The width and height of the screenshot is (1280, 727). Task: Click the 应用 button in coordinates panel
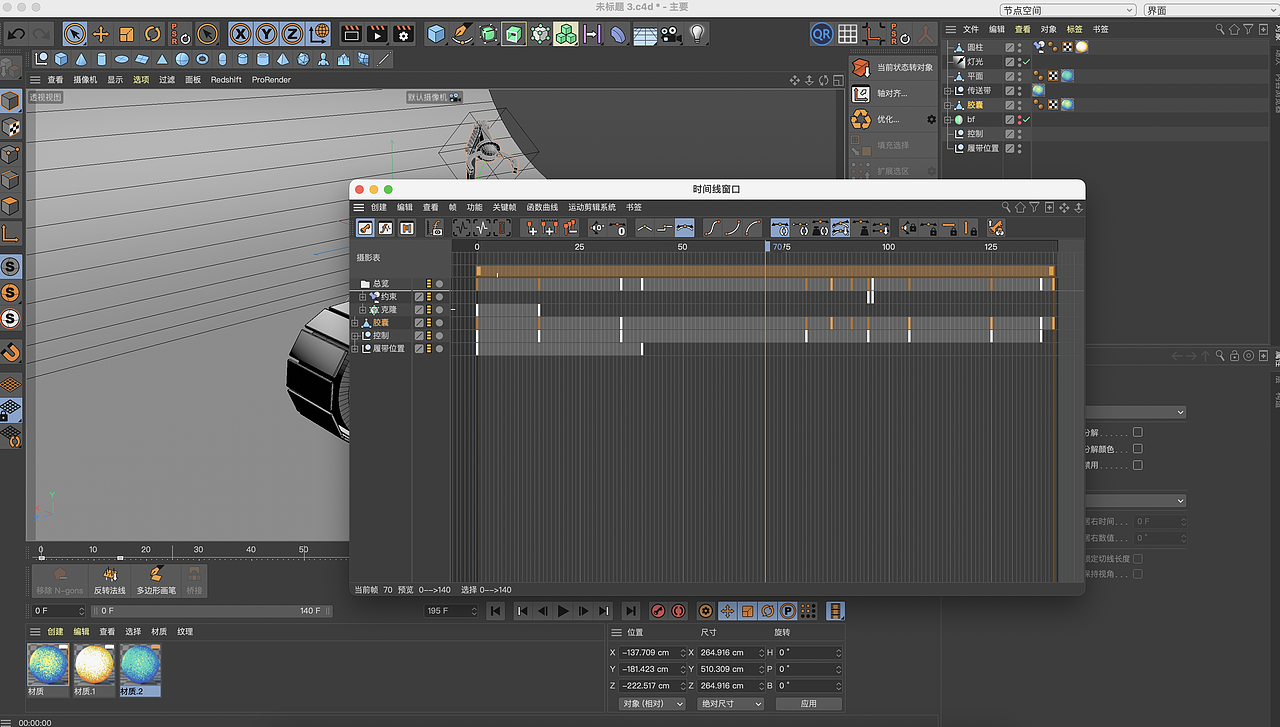pyautogui.click(x=808, y=704)
